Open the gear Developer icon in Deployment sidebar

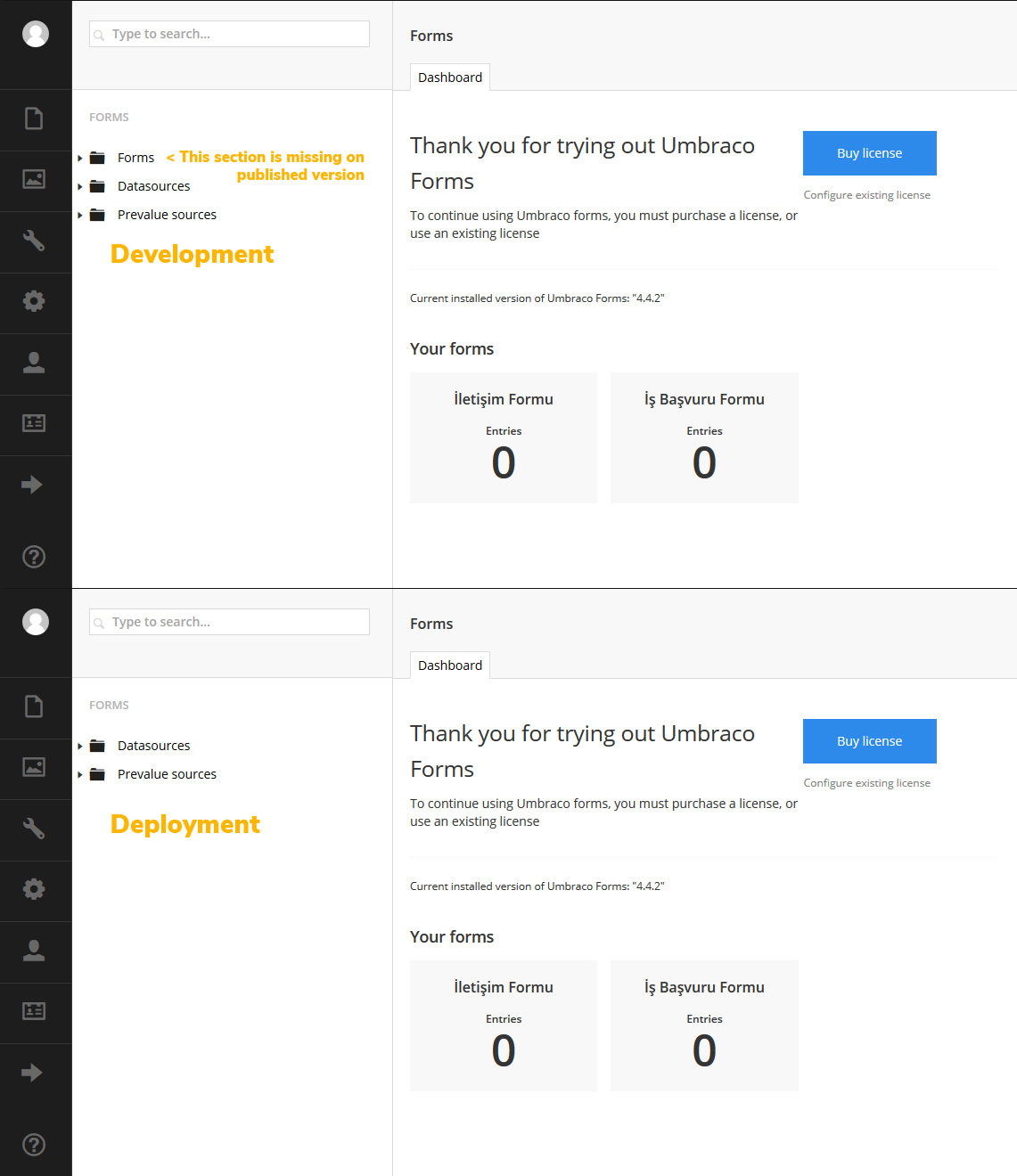pyautogui.click(x=34, y=889)
